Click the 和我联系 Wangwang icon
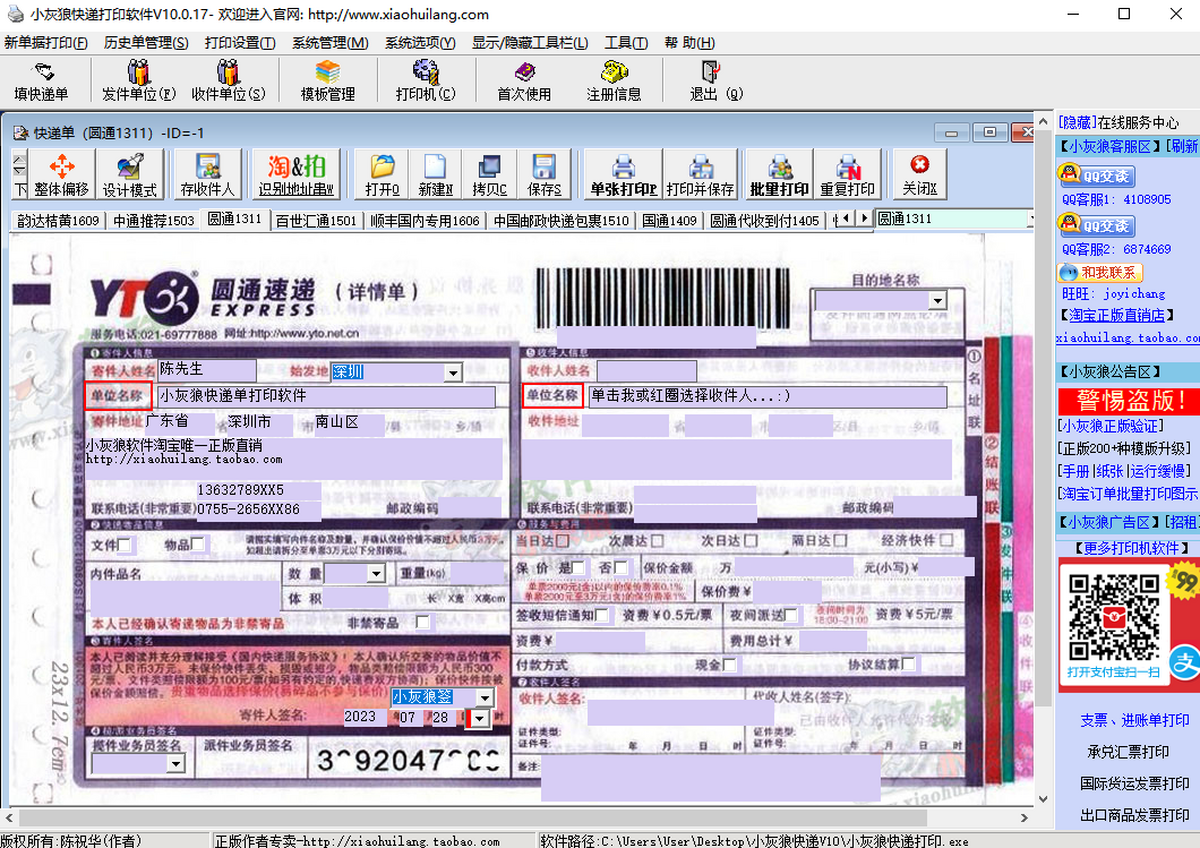 coord(1100,273)
